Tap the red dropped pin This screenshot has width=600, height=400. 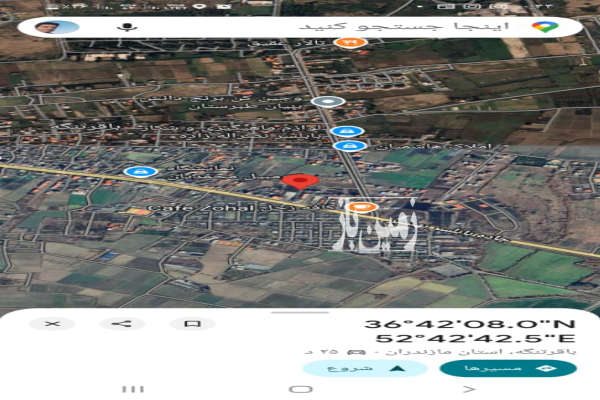click(300, 182)
